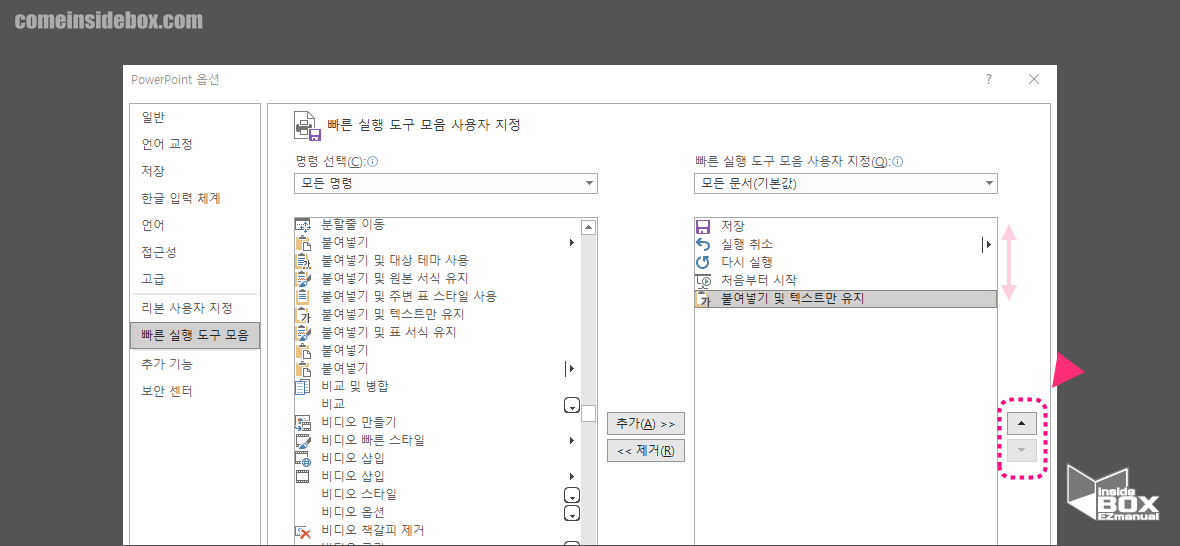Select the 다시 실행 entry text
The image size is (1180, 546).
[747, 262]
